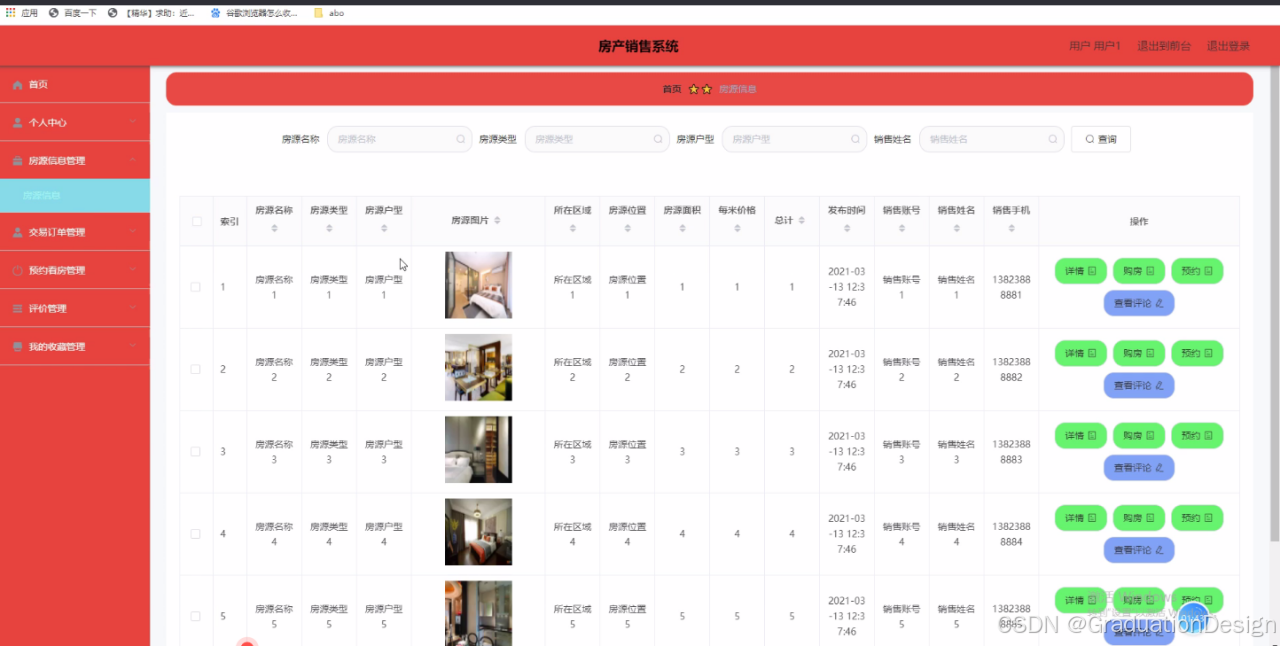Sort table by 房源名称 column arrows
Viewport: 1280px width, 646px height.
coord(274,229)
